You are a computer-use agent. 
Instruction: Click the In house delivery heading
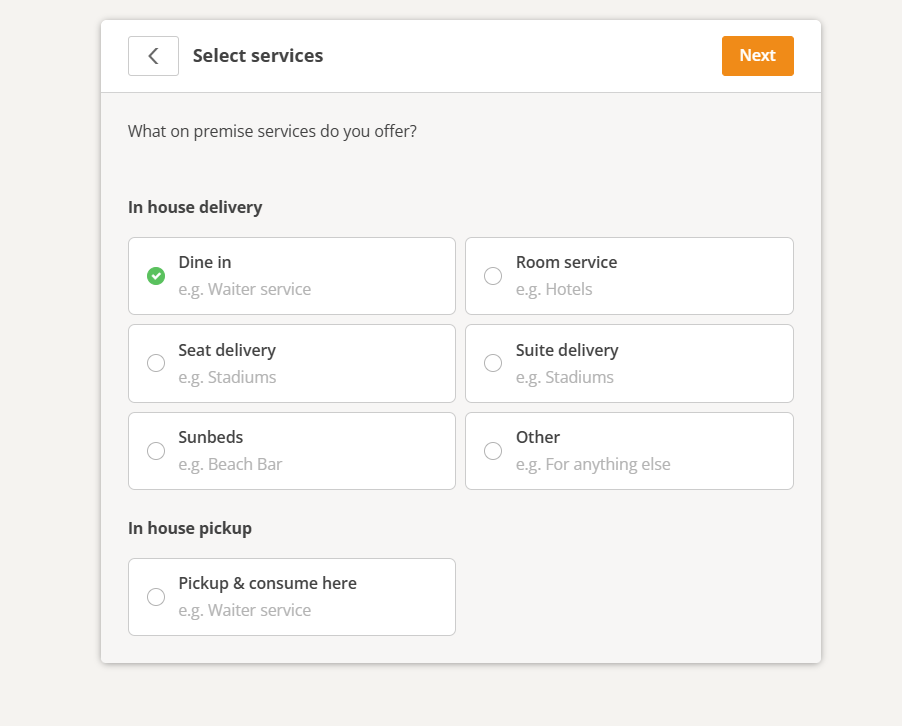point(195,208)
